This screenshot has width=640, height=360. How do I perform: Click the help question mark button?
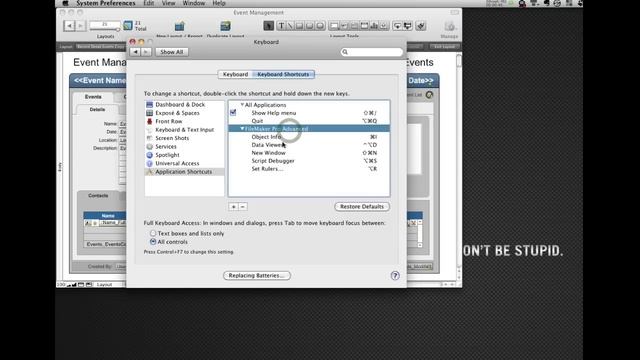tap(395, 276)
